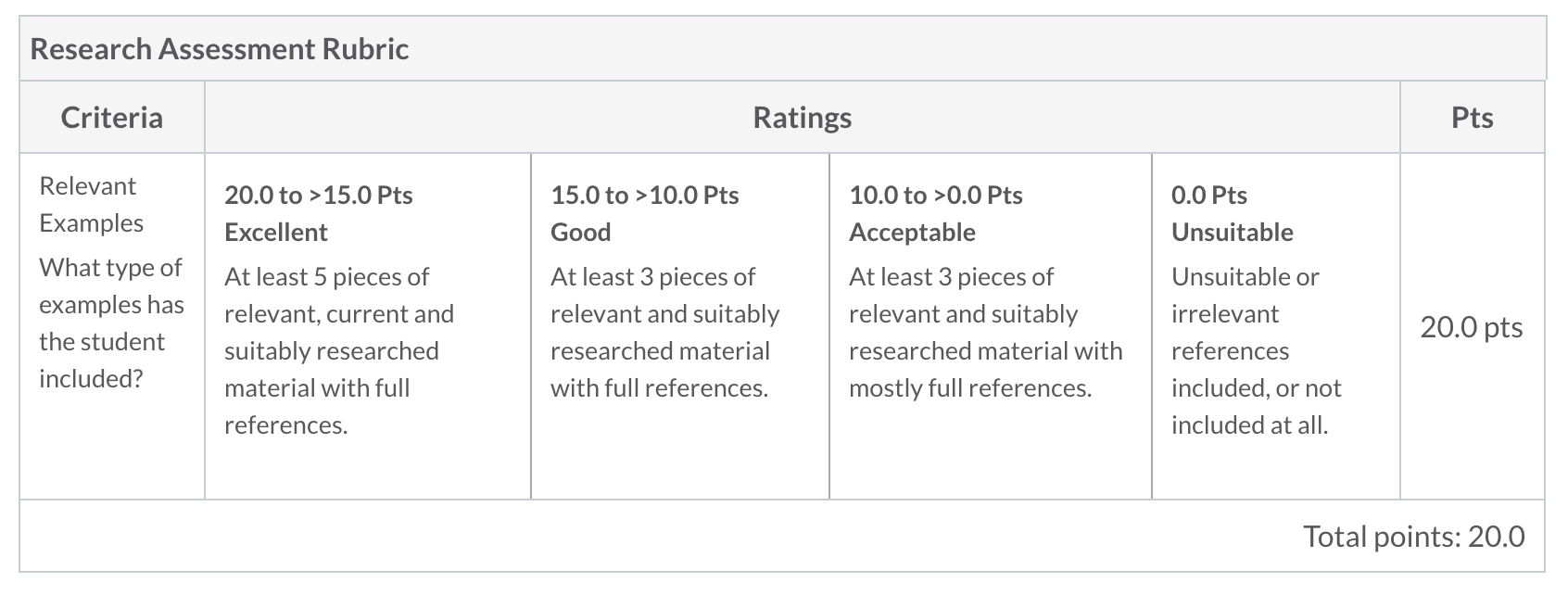This screenshot has width=1568, height=595.
Task: Select the Excellent description with 5 pieces
Action: tap(339, 351)
